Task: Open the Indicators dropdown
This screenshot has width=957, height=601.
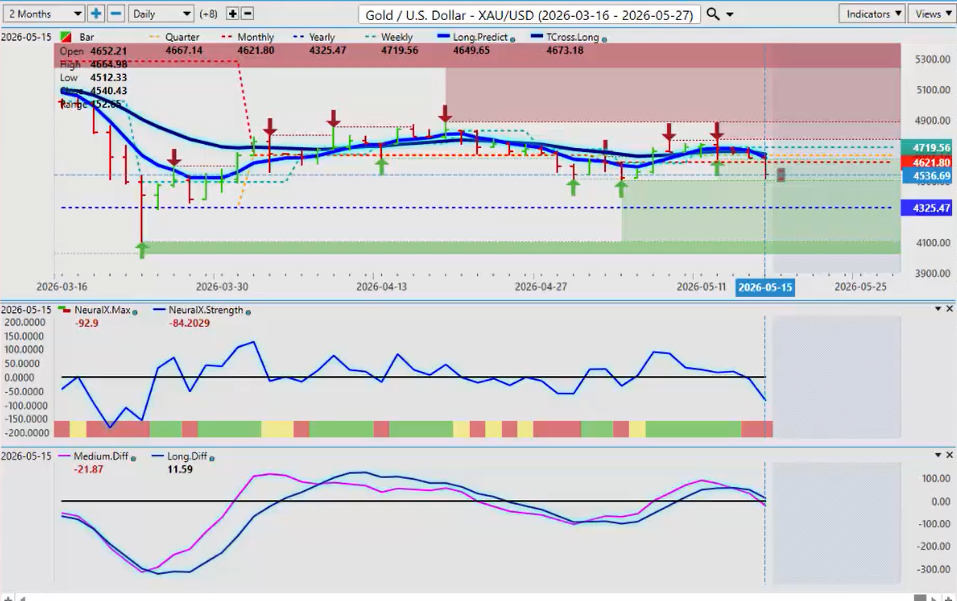Action: [x=873, y=13]
